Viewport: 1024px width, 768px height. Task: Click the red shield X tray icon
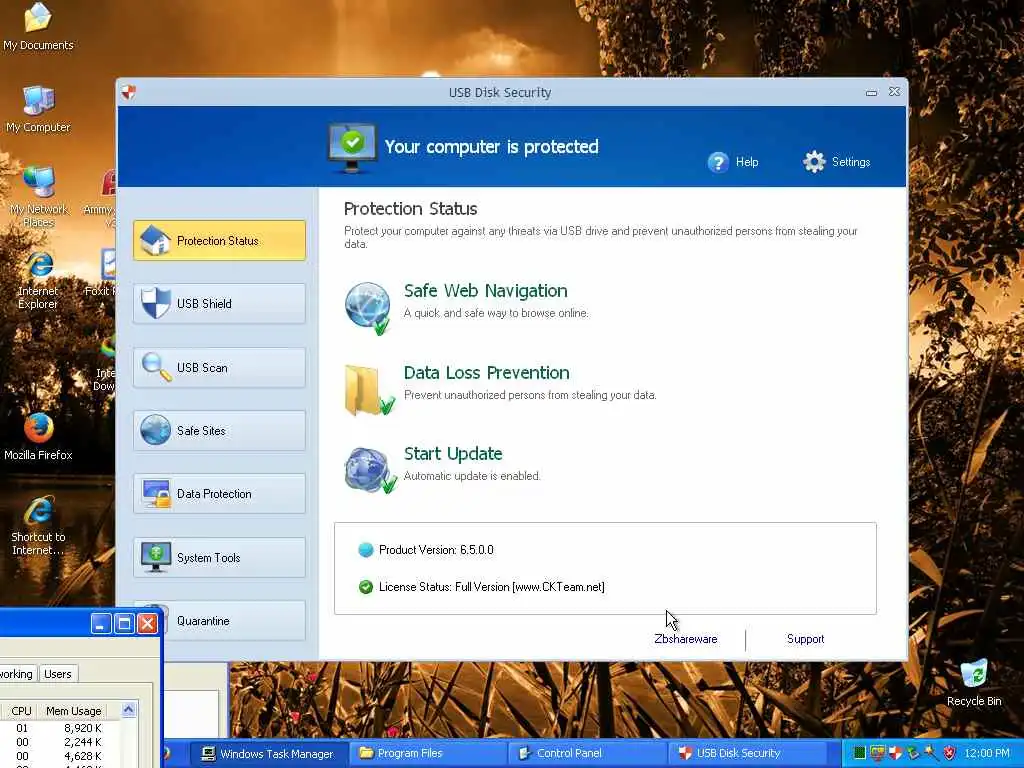coord(949,753)
